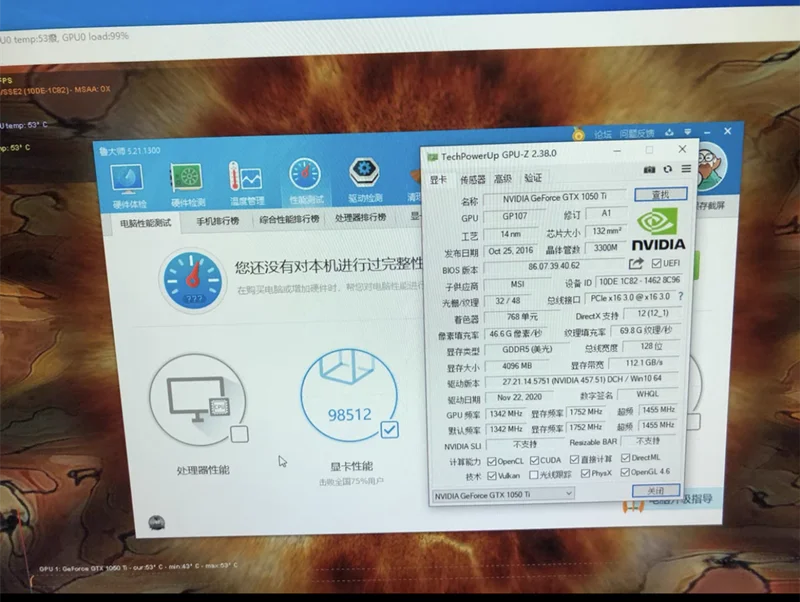Image resolution: width=800 pixels, height=602 pixels.
Task: Toggle Vulkan checkbox
Action: click(492, 475)
